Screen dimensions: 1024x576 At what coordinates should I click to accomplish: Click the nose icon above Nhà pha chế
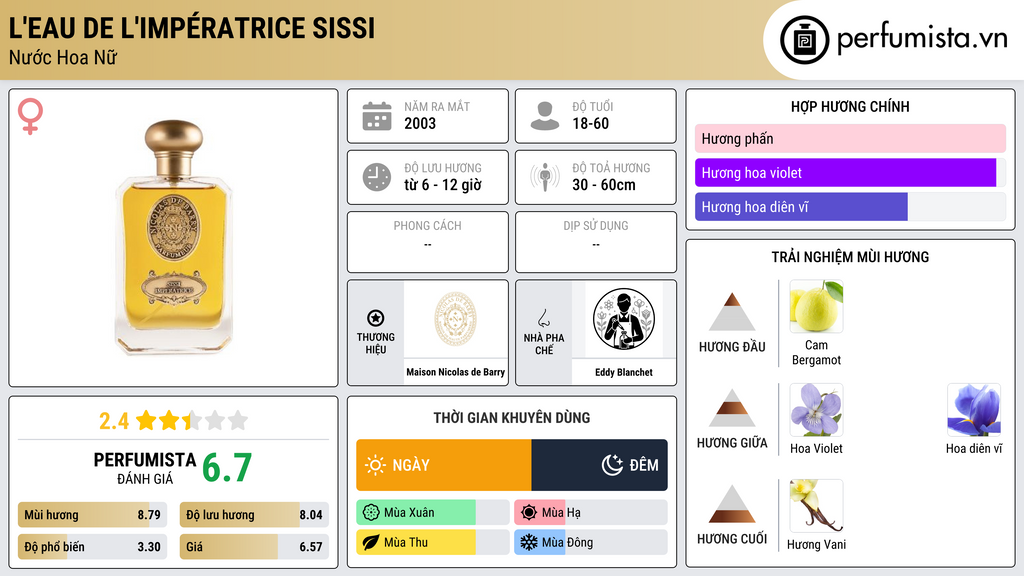[543, 318]
